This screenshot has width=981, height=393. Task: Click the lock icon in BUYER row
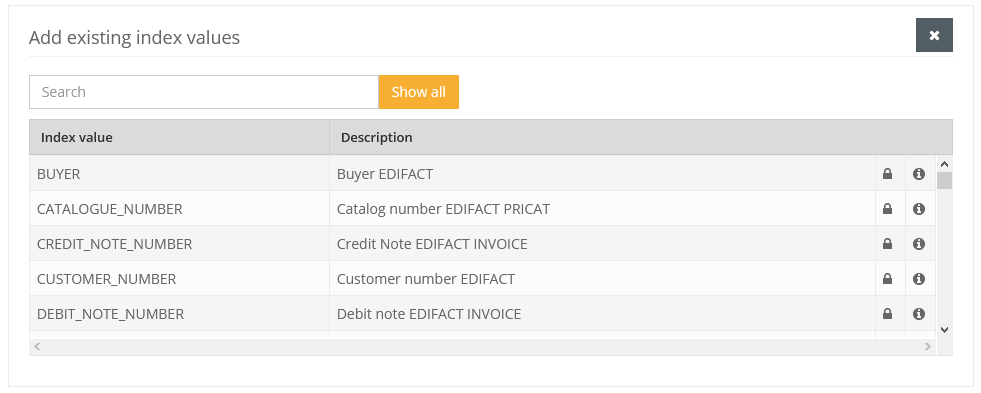point(887,173)
